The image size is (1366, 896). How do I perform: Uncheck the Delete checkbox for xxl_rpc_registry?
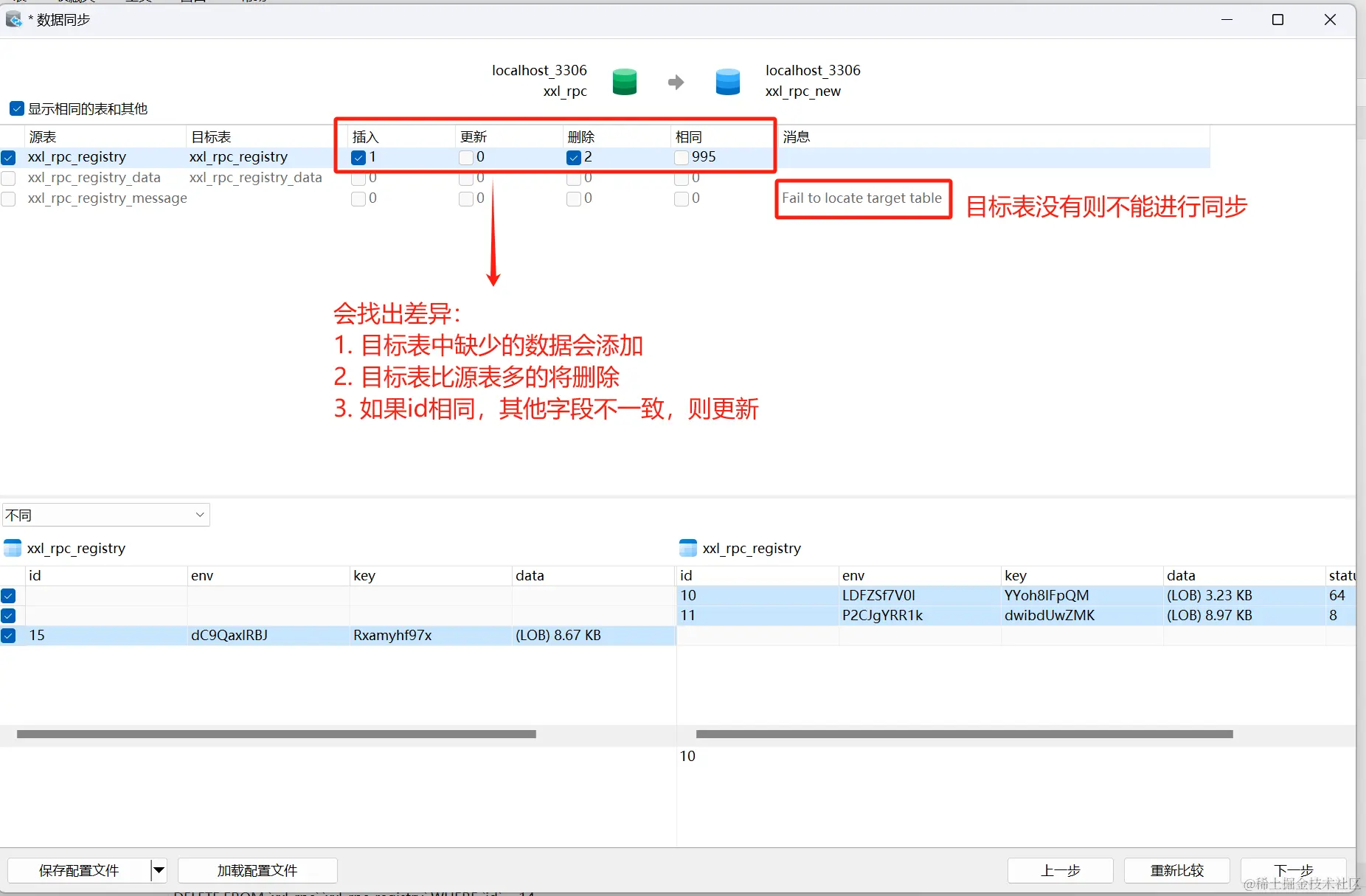pyautogui.click(x=574, y=157)
